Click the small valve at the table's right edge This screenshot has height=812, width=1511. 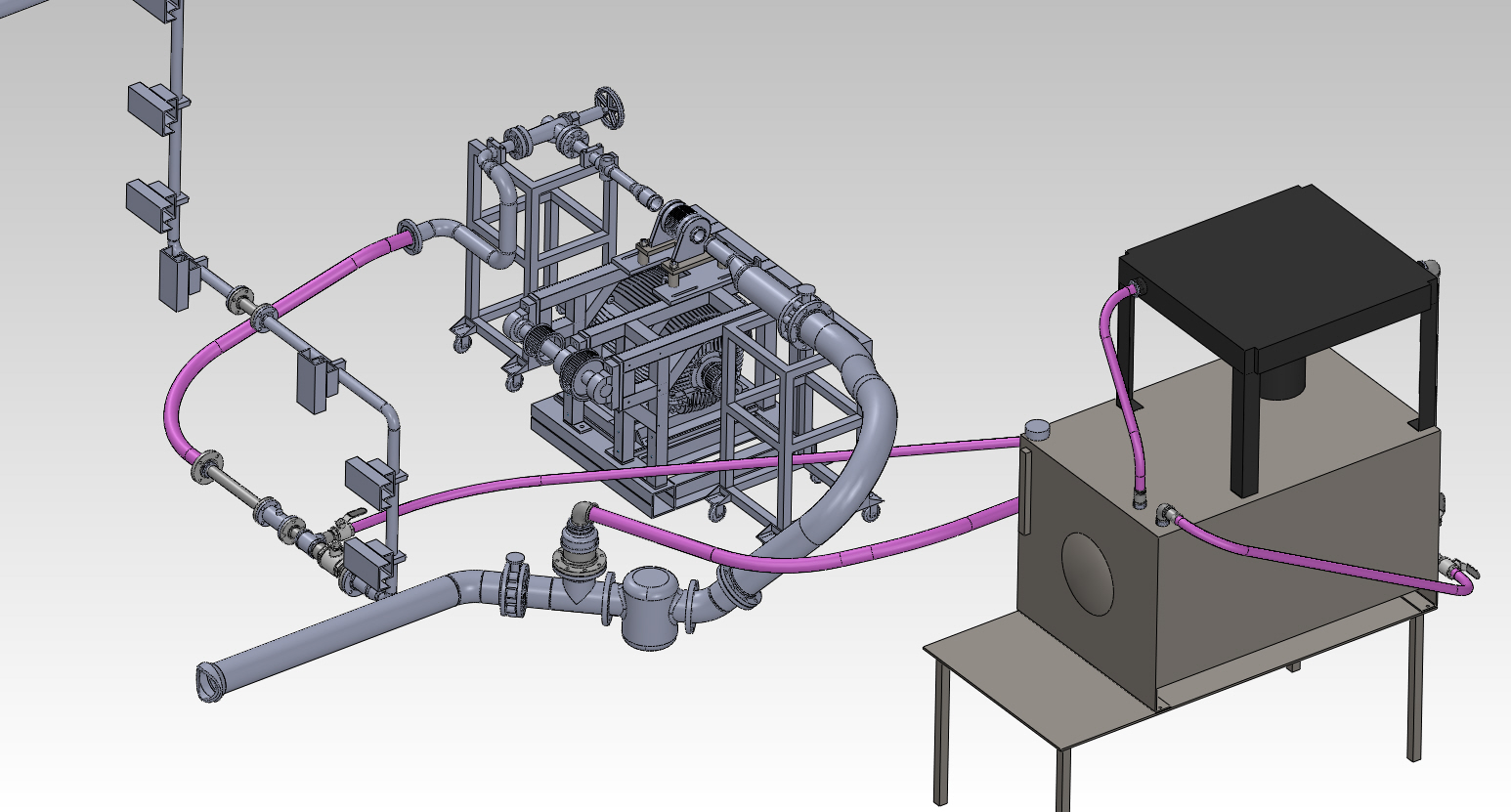tap(1458, 567)
